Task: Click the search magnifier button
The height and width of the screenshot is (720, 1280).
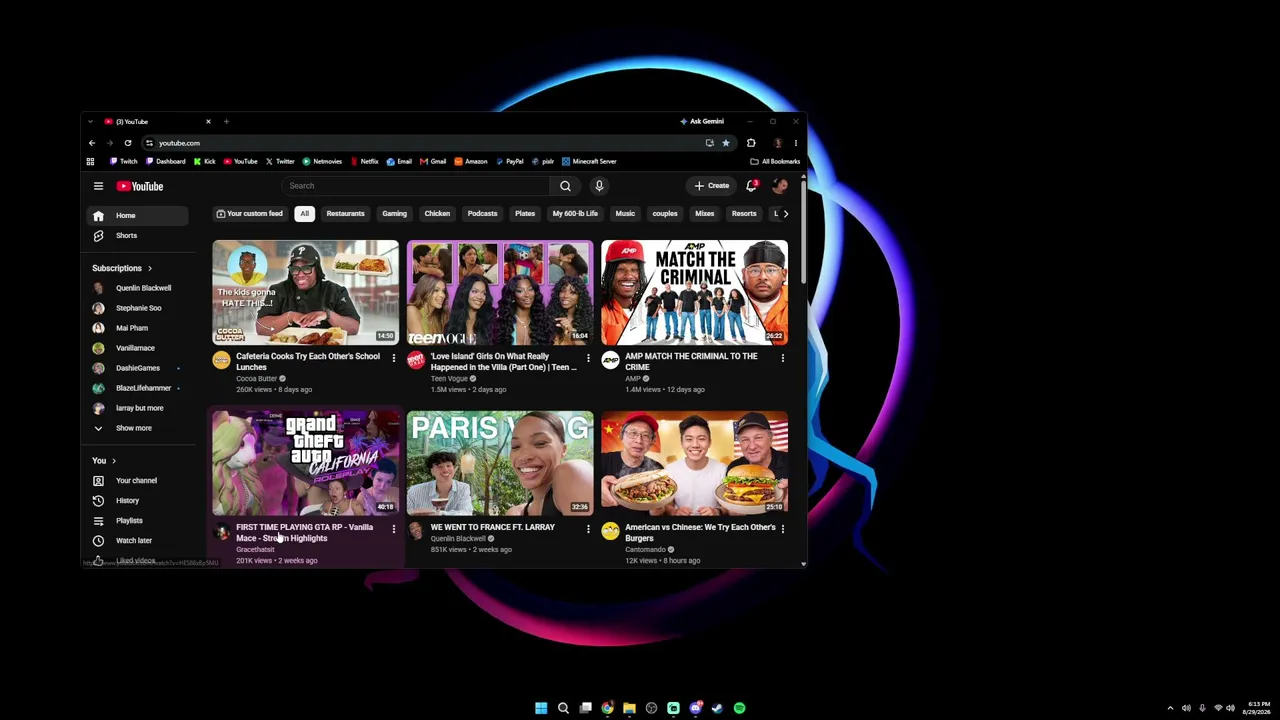Action: pos(565,186)
